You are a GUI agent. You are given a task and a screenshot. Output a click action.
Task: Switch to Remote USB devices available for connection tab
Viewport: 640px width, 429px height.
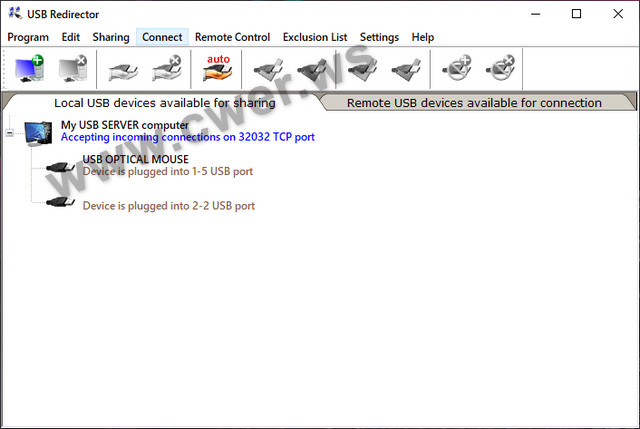point(474,102)
